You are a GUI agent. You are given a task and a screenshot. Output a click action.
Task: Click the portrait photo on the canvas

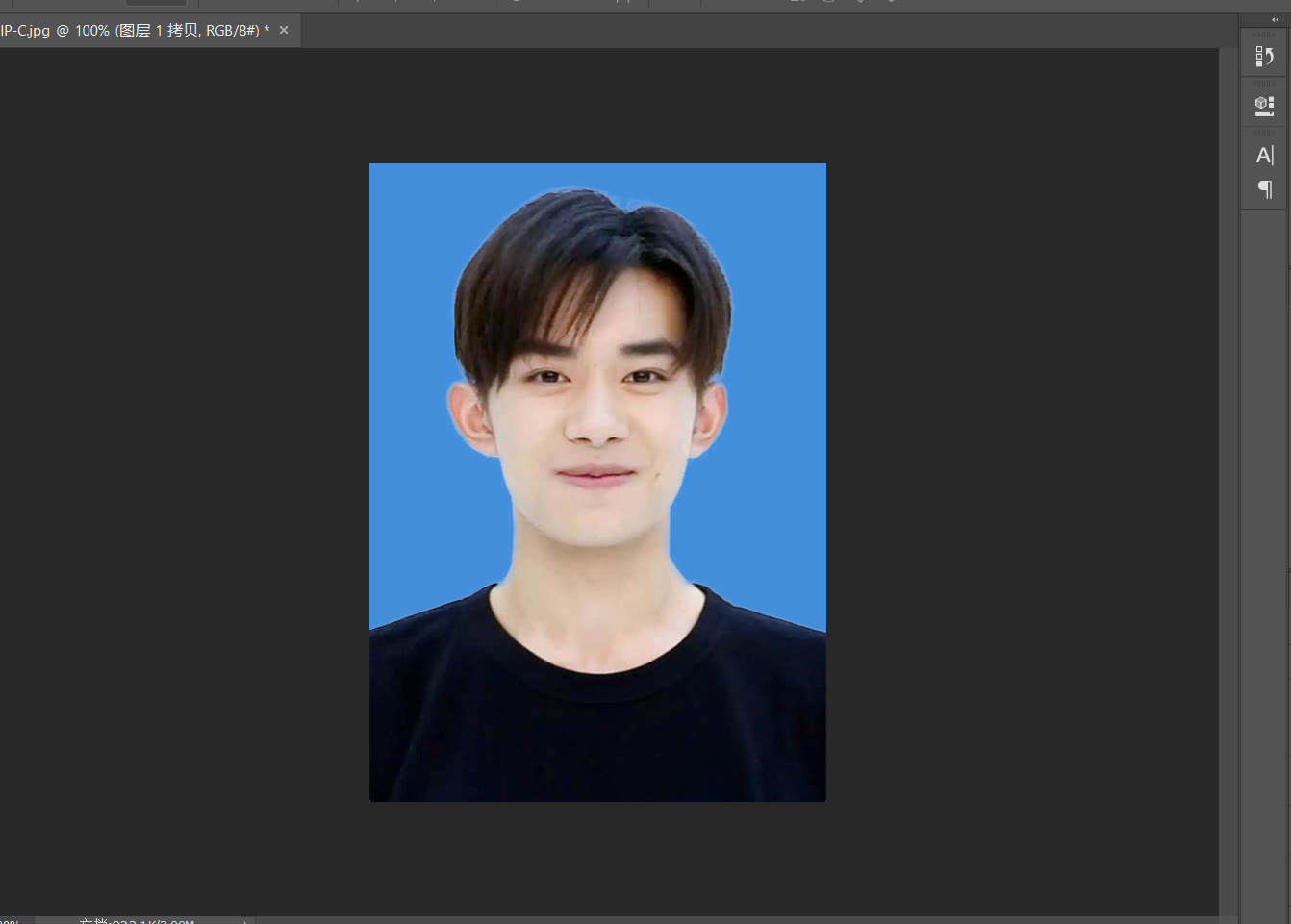597,482
